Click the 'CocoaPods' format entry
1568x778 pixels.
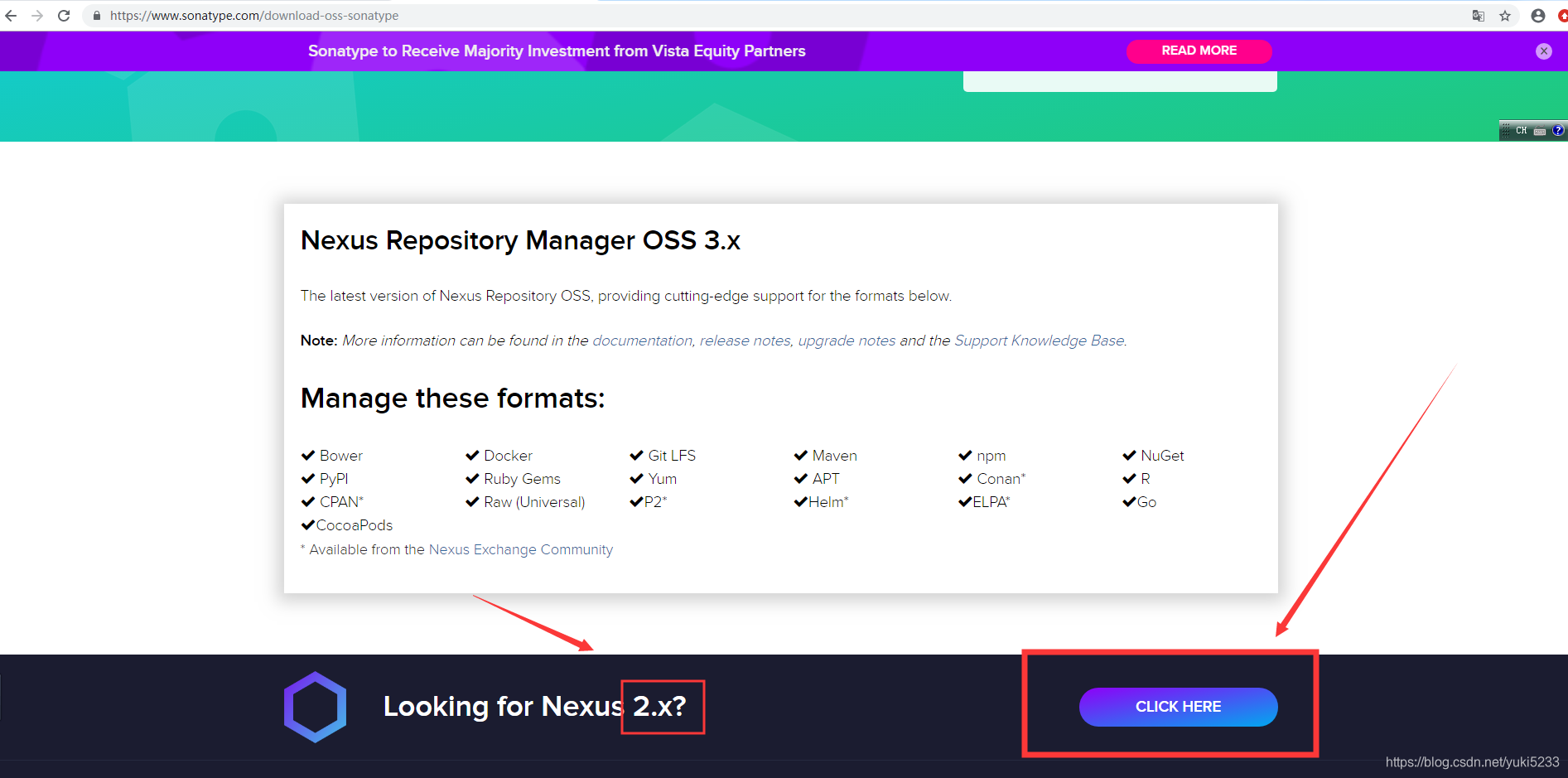[355, 525]
